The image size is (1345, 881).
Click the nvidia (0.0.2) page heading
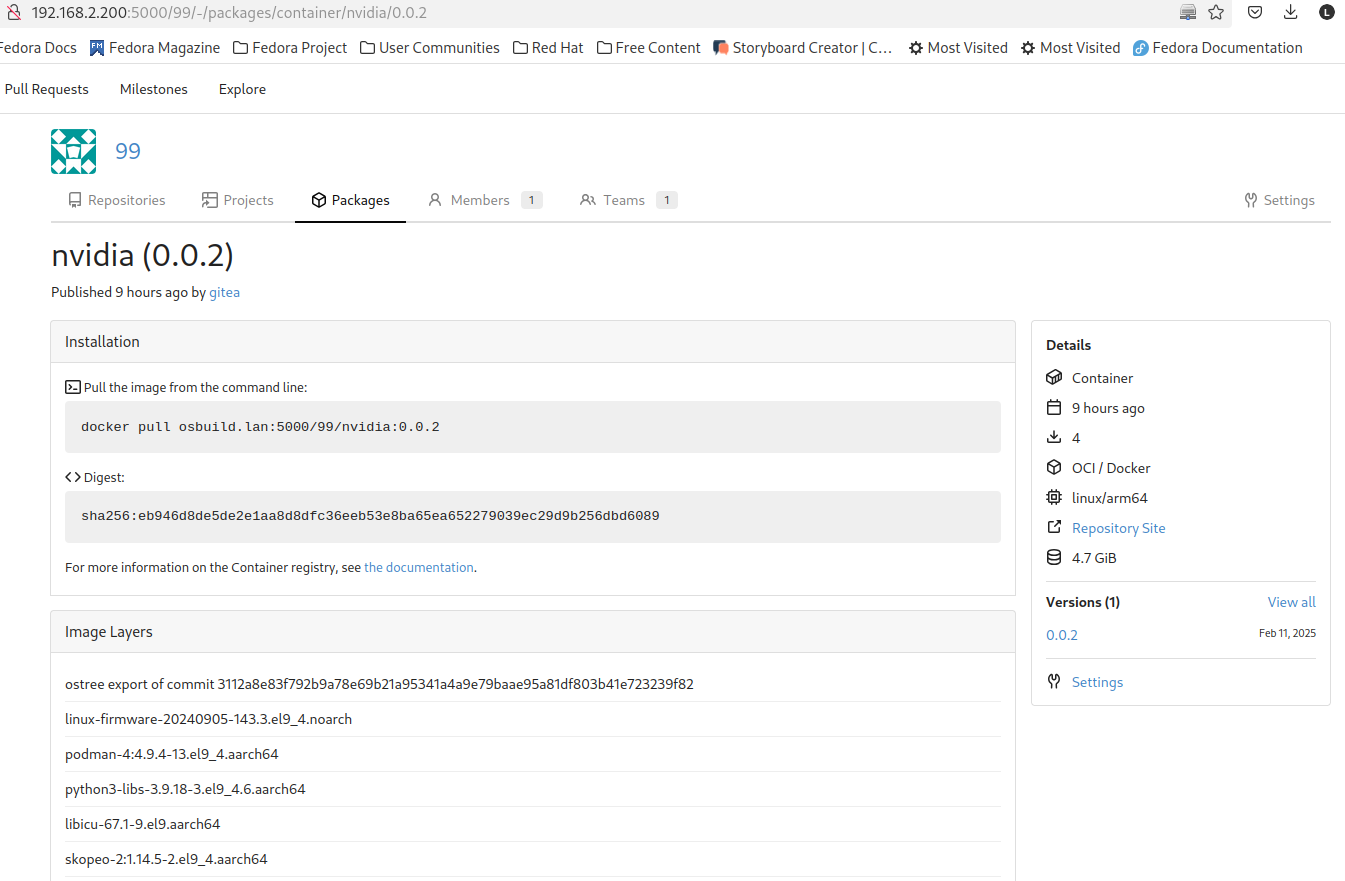(x=142, y=256)
